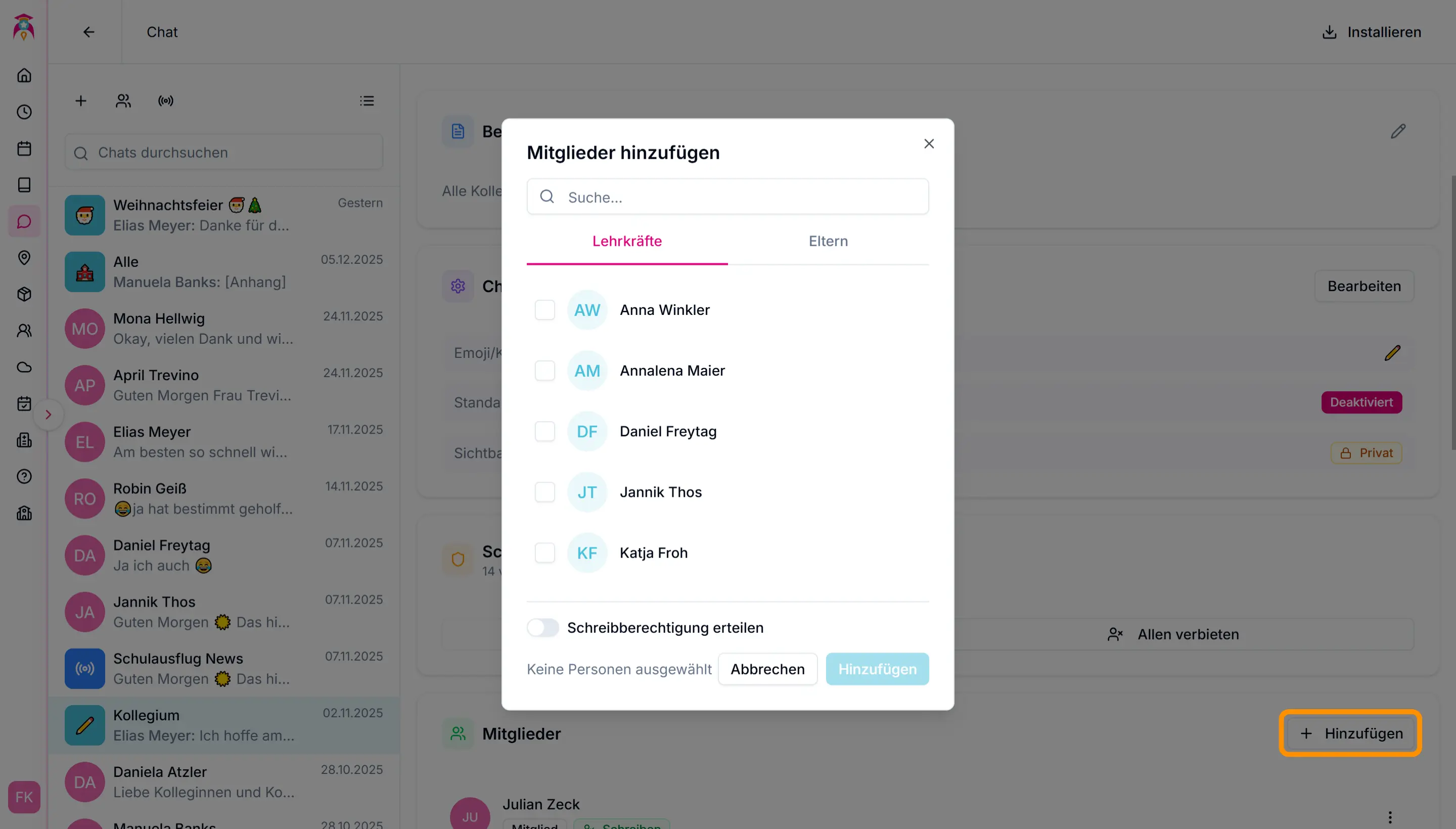1456x829 pixels.
Task: Click the Installieren button
Action: [1371, 32]
